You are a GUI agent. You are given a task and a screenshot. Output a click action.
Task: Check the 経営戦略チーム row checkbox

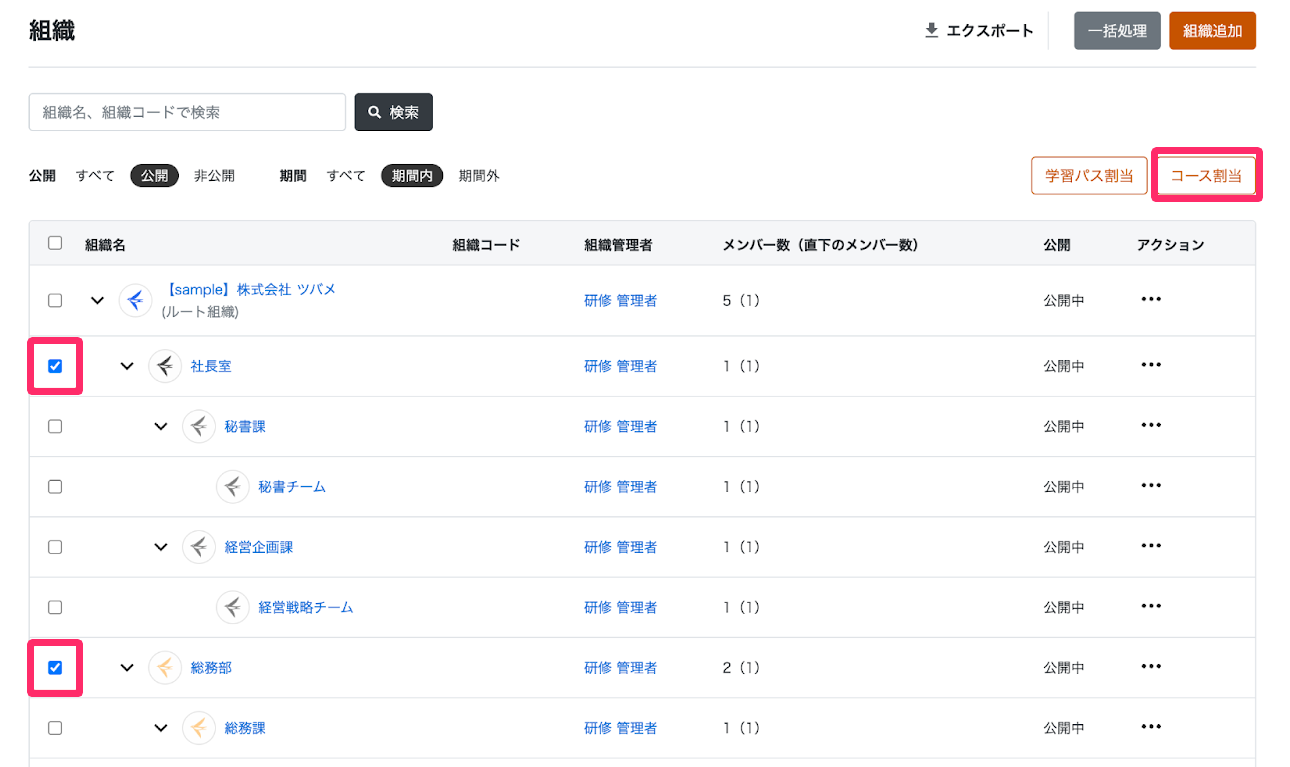pos(55,607)
